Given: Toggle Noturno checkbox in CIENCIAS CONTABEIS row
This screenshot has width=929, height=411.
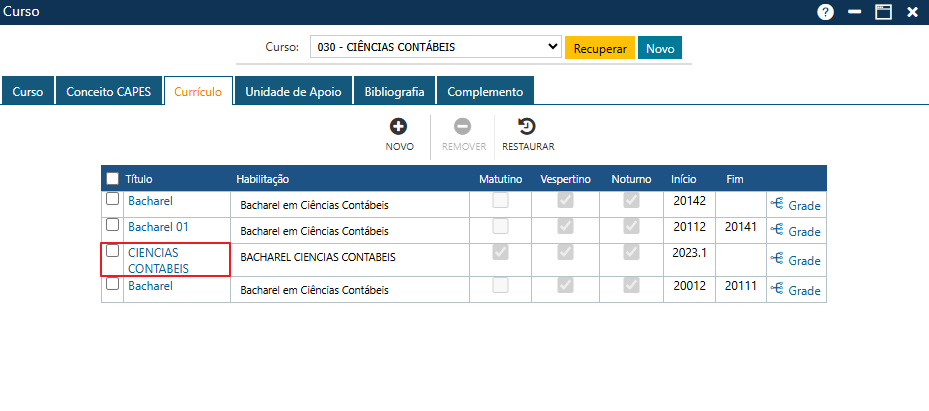Looking at the screenshot, I should [x=631, y=252].
